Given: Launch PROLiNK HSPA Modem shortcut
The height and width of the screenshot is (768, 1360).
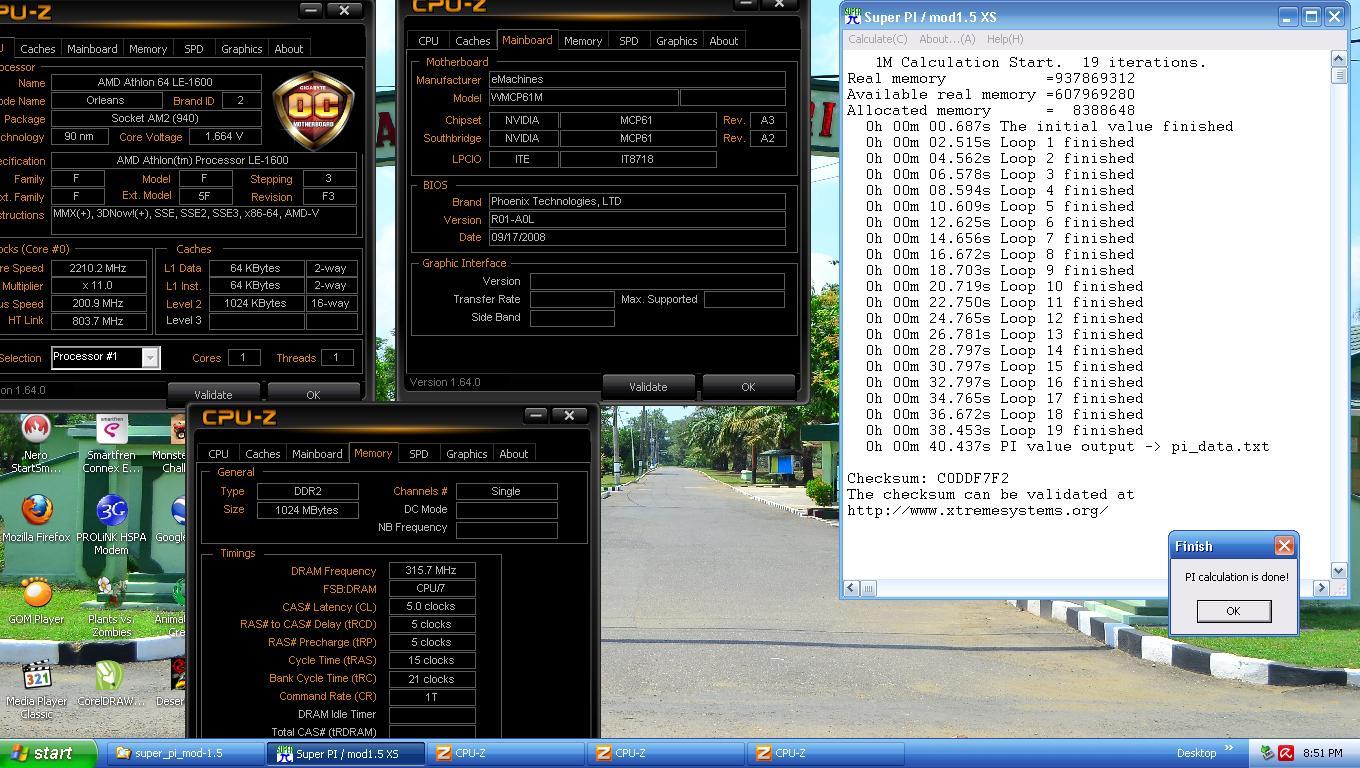Looking at the screenshot, I should click(111, 525).
